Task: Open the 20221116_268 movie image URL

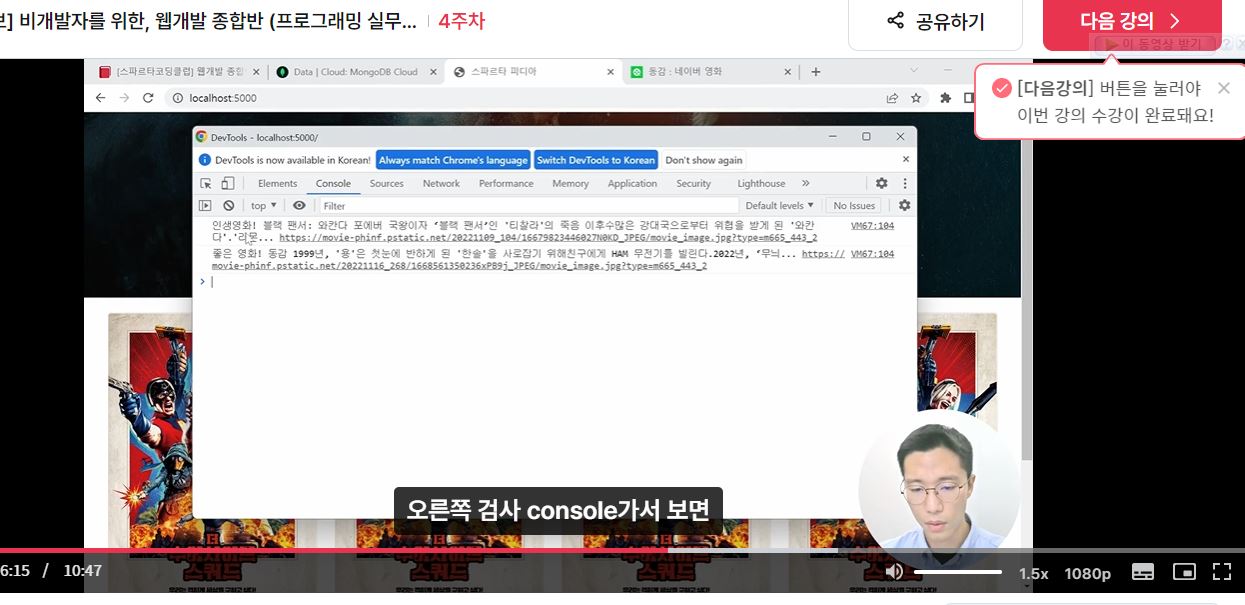Action: (x=459, y=266)
